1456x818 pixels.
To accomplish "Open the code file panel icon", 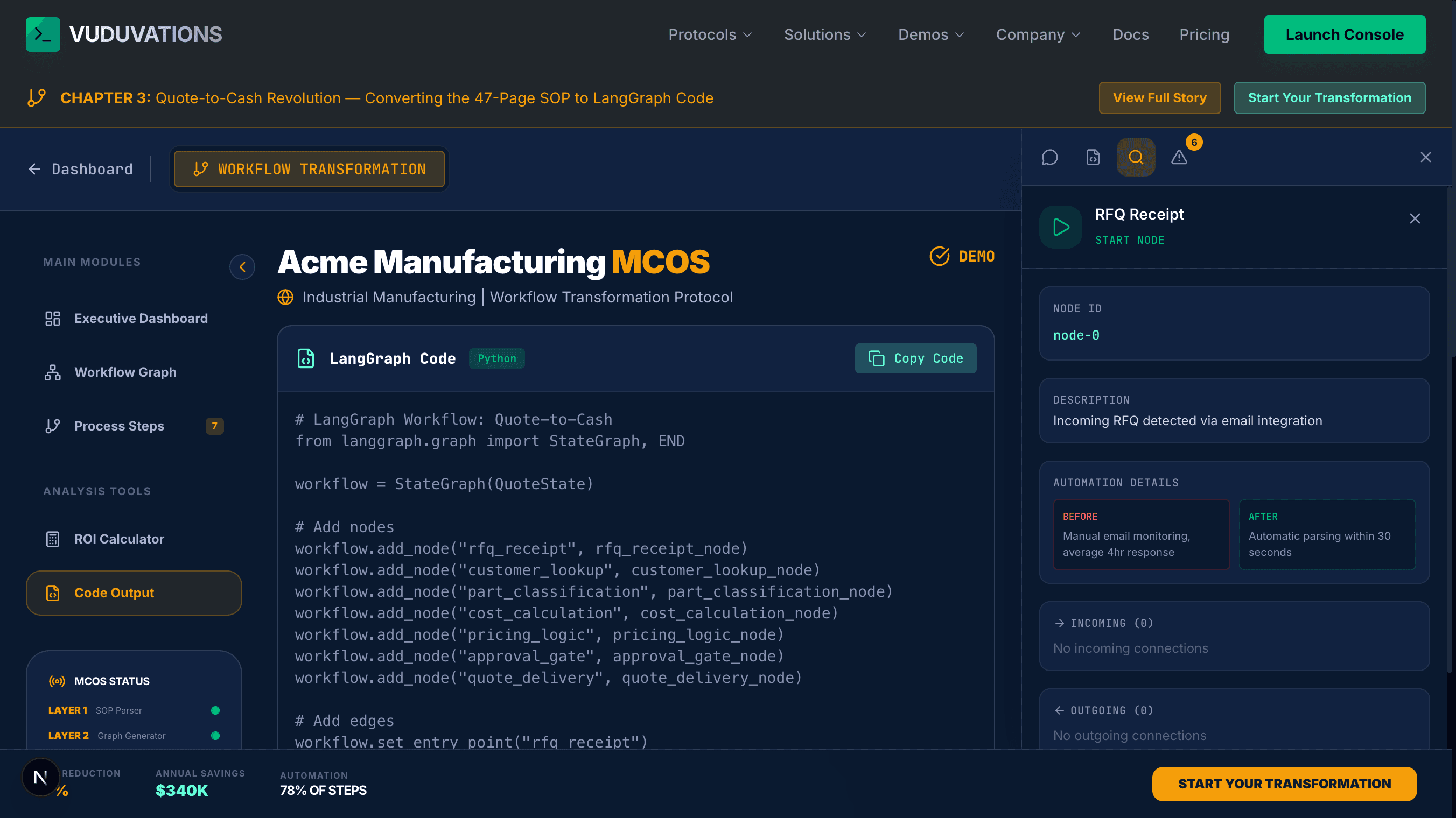I will pos(1093,157).
